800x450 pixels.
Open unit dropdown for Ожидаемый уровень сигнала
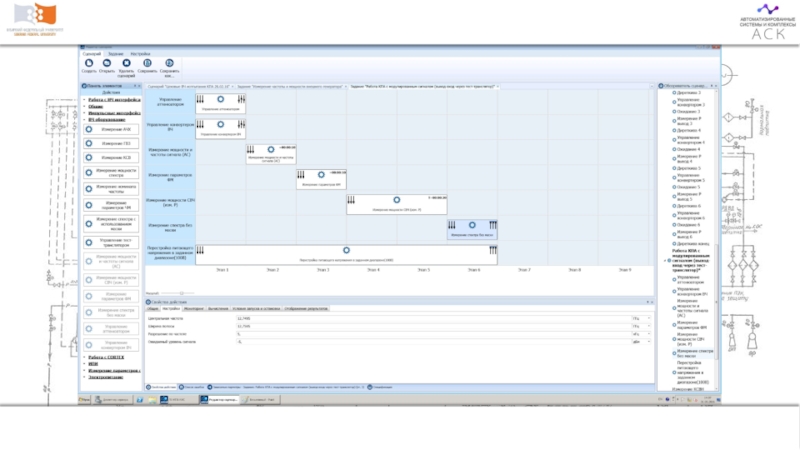coord(649,342)
